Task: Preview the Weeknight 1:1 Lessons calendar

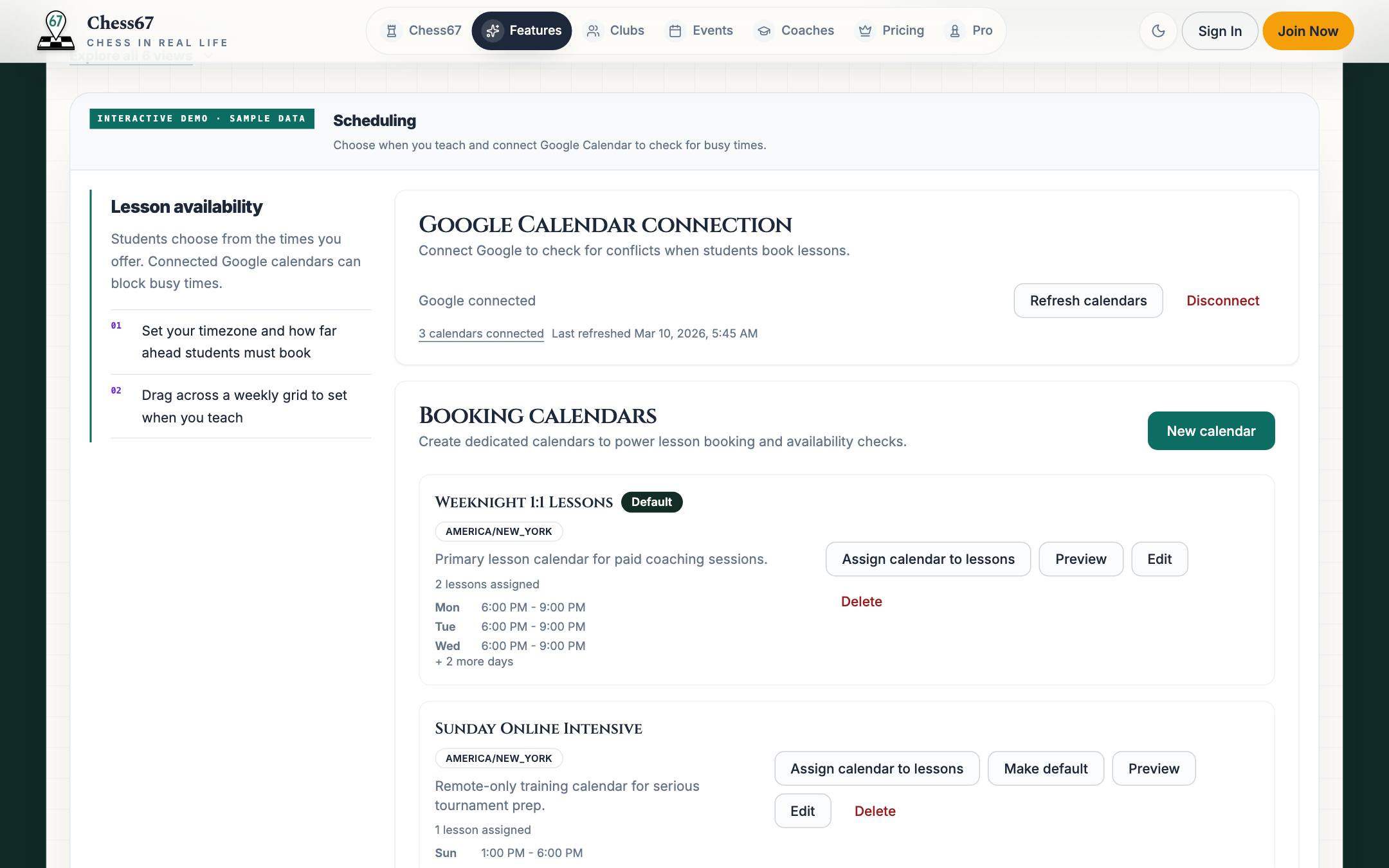Action: tap(1080, 559)
